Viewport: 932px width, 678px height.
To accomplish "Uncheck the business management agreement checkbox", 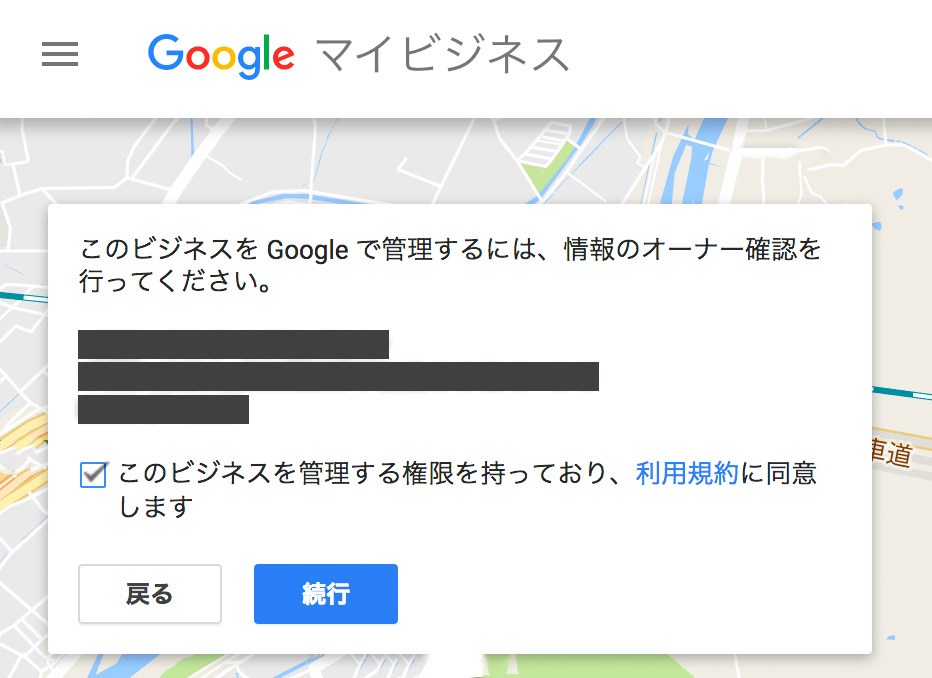I will (93, 475).
